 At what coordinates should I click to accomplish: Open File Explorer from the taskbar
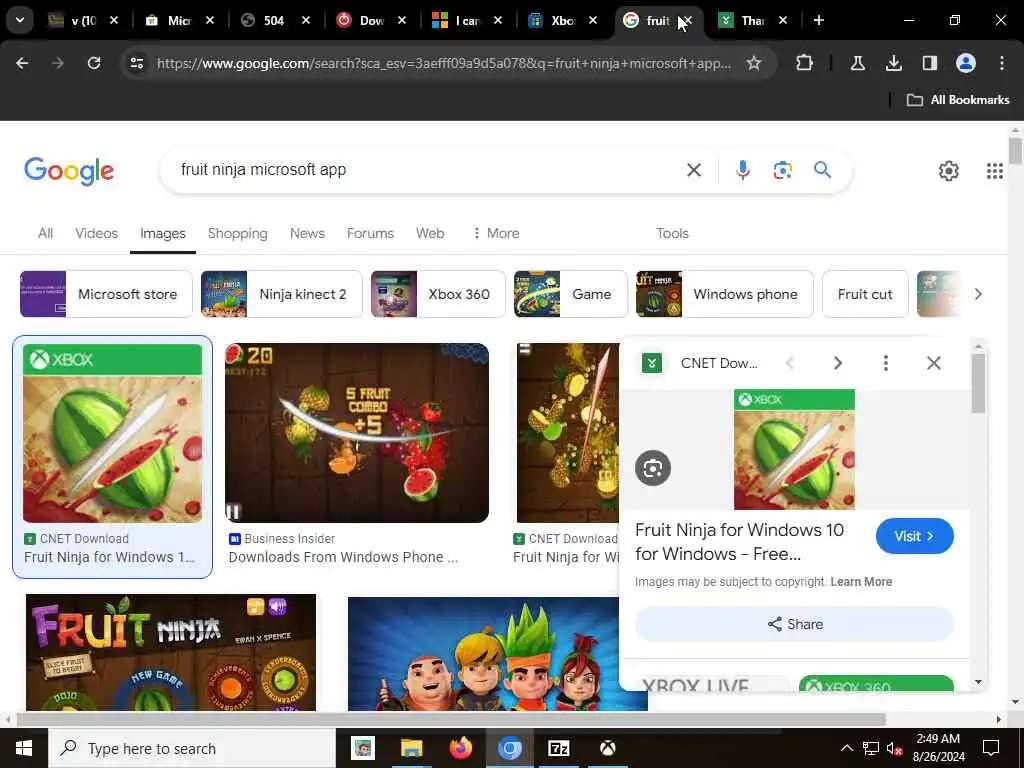click(411, 748)
